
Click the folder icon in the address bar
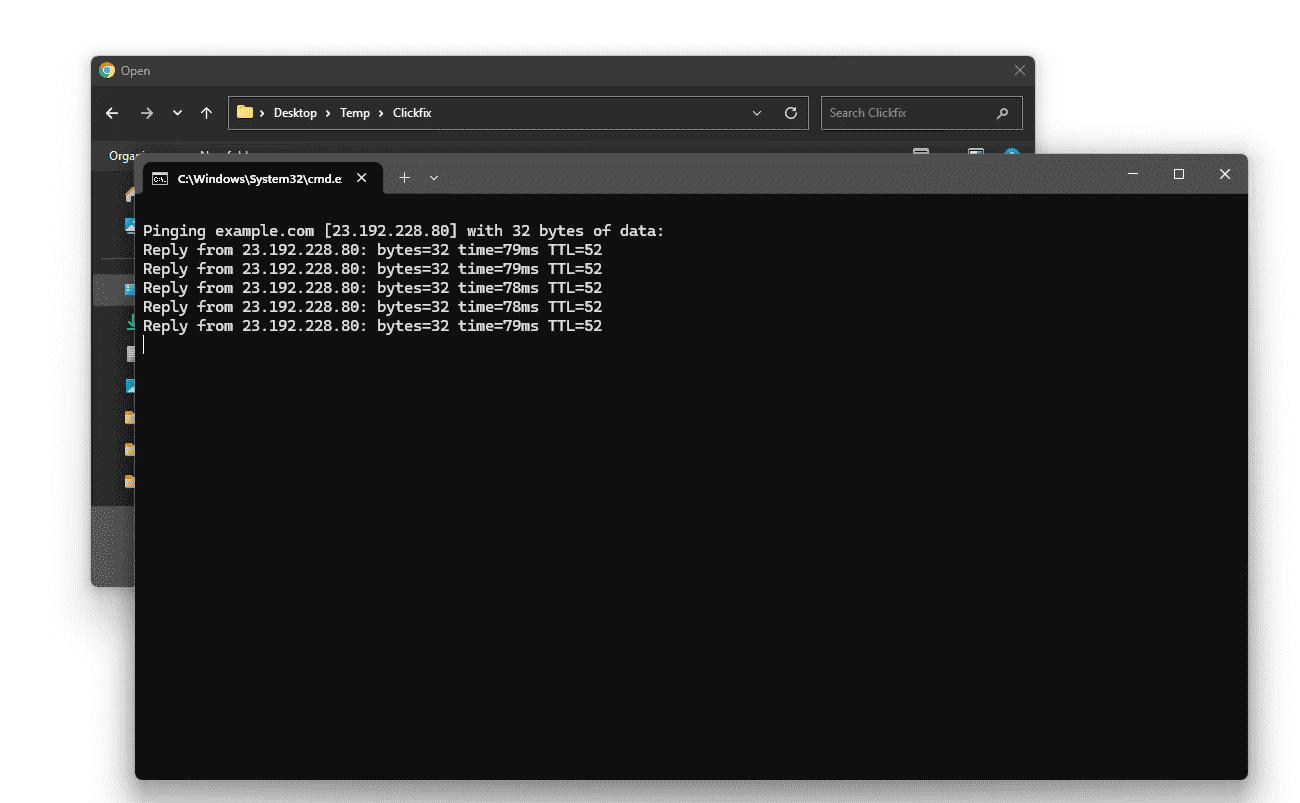(245, 112)
